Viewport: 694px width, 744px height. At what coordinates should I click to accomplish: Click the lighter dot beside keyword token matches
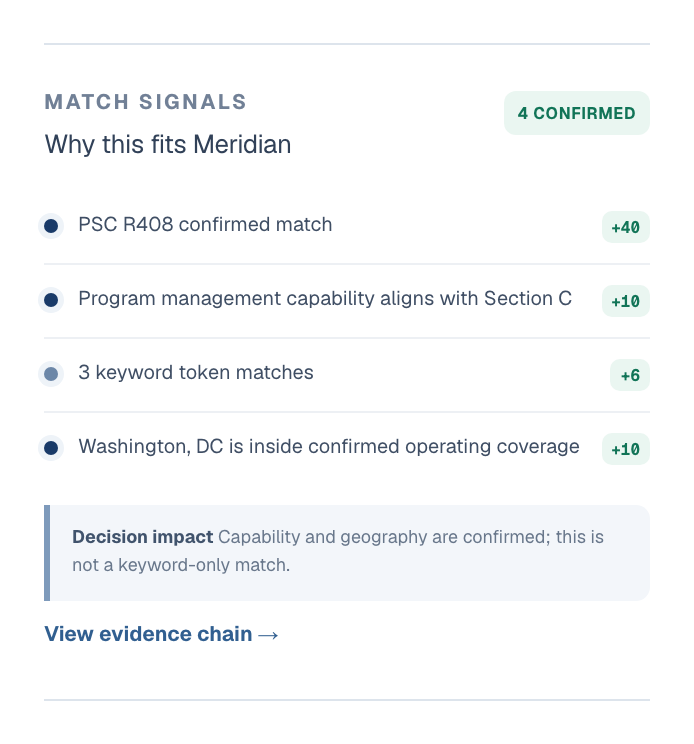point(51,374)
